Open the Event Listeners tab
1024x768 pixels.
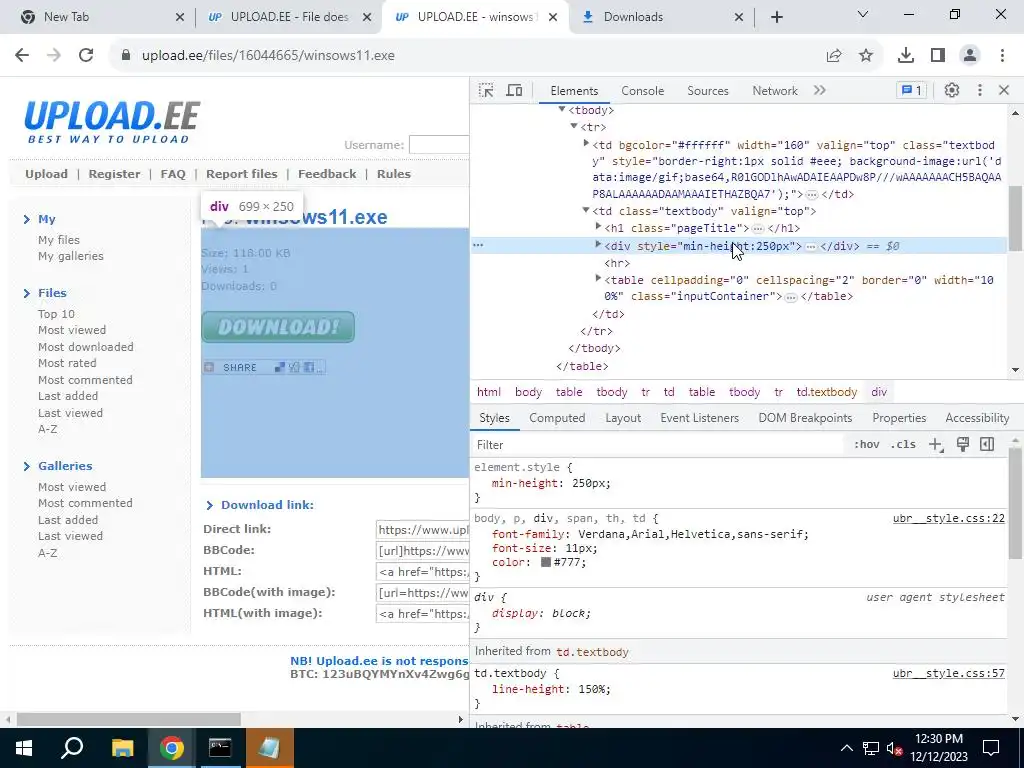699,418
